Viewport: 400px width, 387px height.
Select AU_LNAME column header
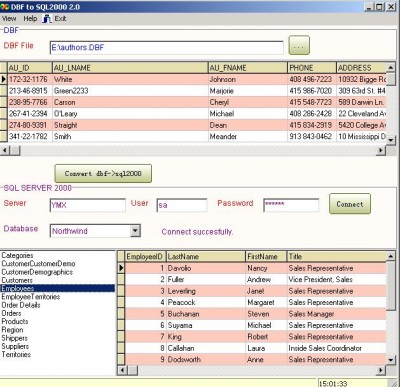point(130,68)
